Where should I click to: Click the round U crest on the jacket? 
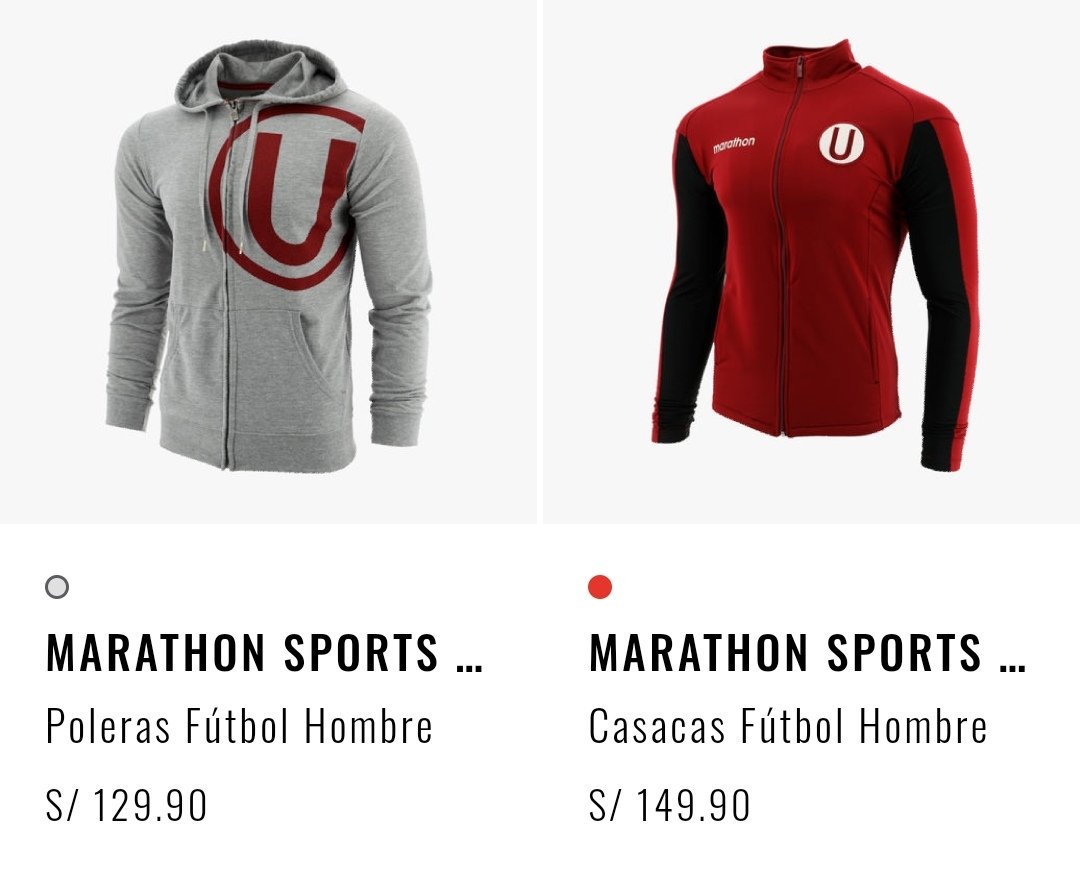click(x=841, y=144)
